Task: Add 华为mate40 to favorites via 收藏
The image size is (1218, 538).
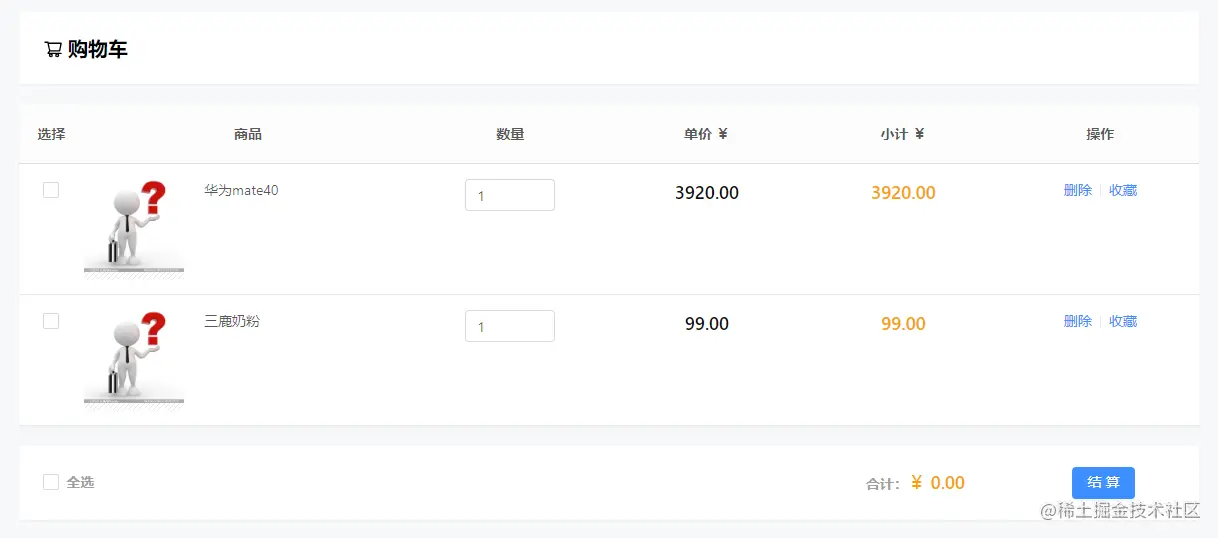Action: (1123, 190)
